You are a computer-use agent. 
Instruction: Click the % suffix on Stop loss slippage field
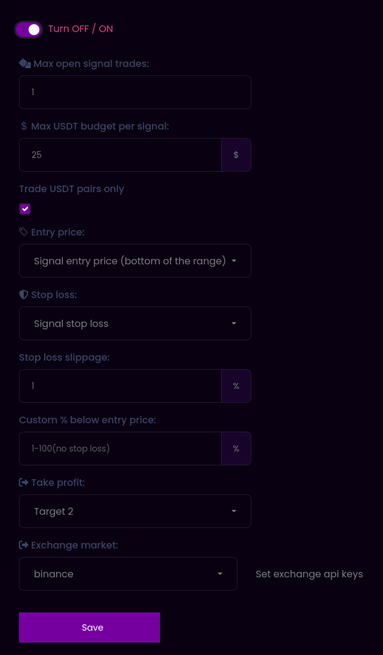coord(236,386)
